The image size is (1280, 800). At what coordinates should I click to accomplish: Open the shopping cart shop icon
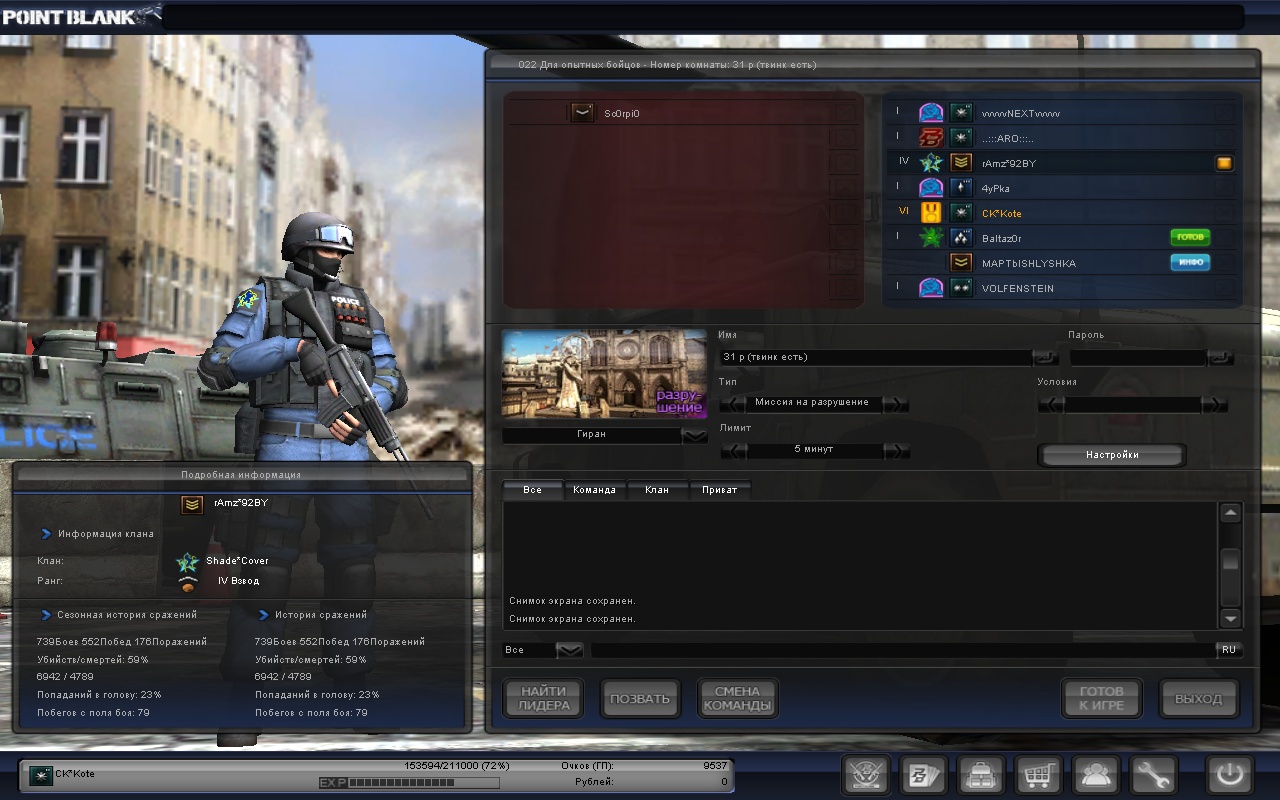pos(1039,775)
